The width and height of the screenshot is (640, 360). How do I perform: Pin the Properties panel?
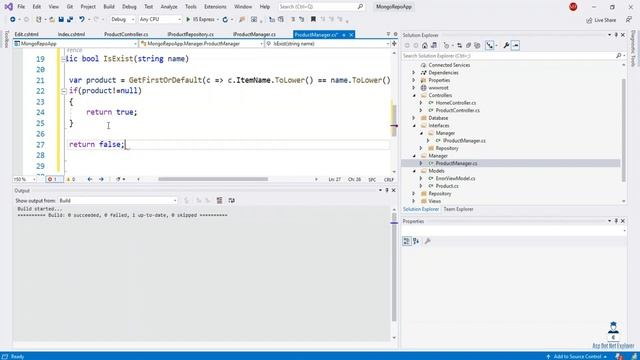tap(616, 221)
